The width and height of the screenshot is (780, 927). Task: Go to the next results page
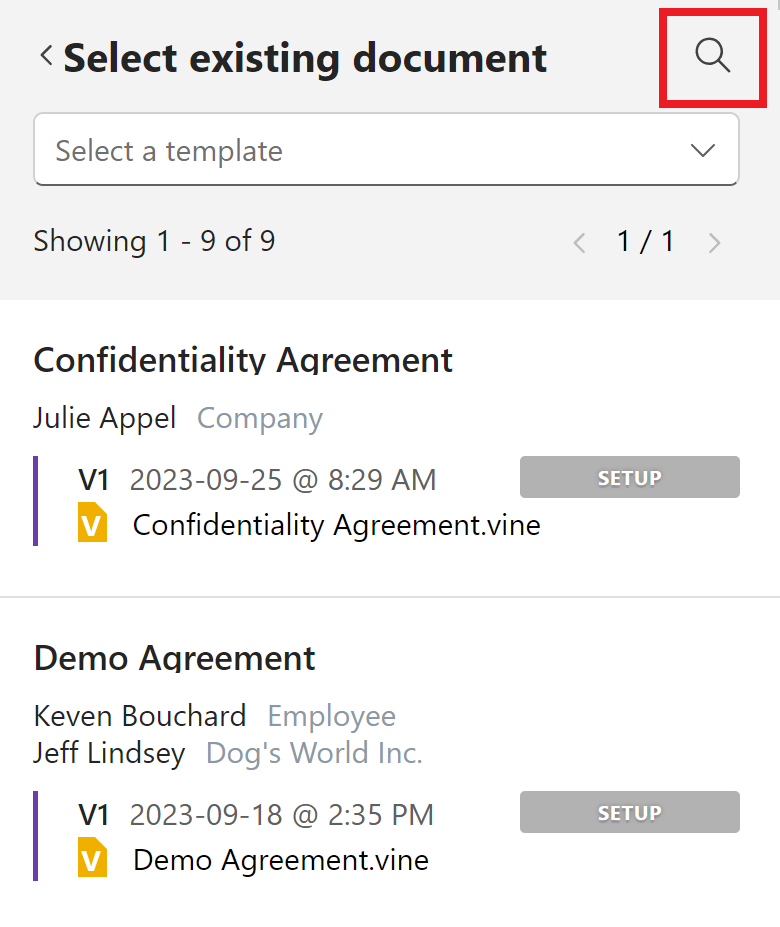(714, 242)
